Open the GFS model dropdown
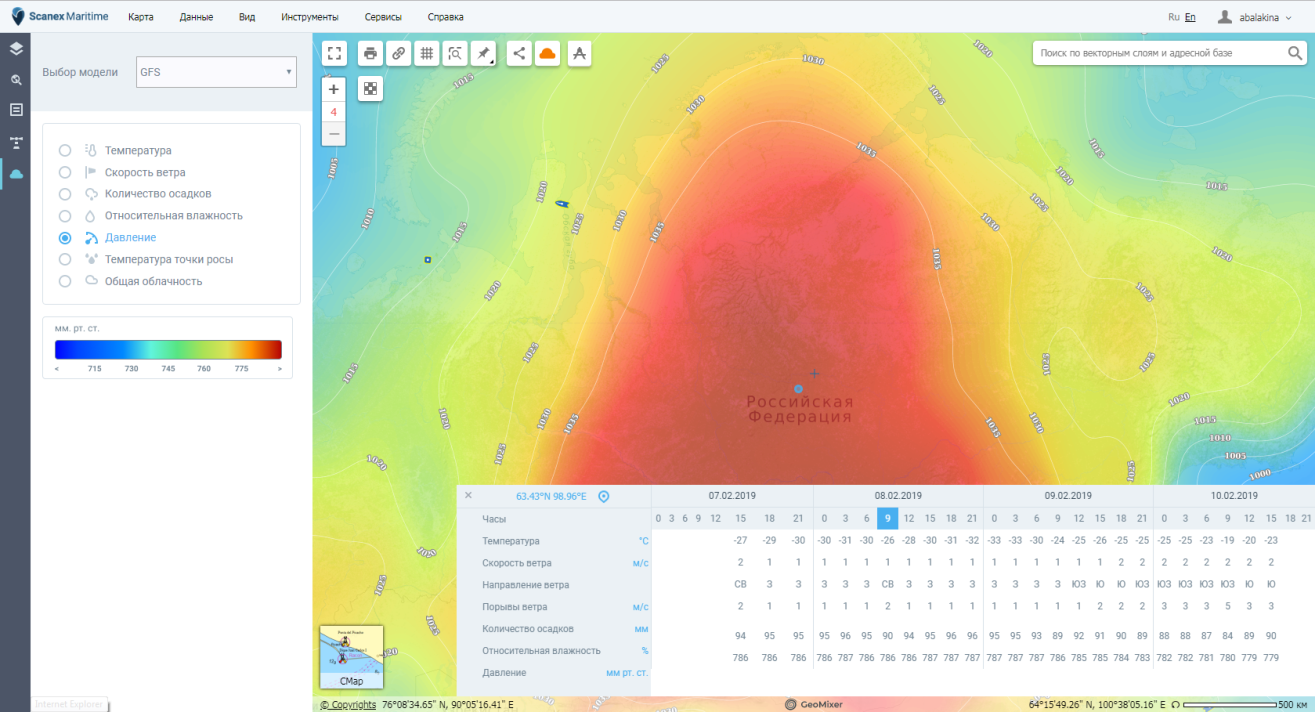The width and height of the screenshot is (1315, 712). (x=216, y=72)
